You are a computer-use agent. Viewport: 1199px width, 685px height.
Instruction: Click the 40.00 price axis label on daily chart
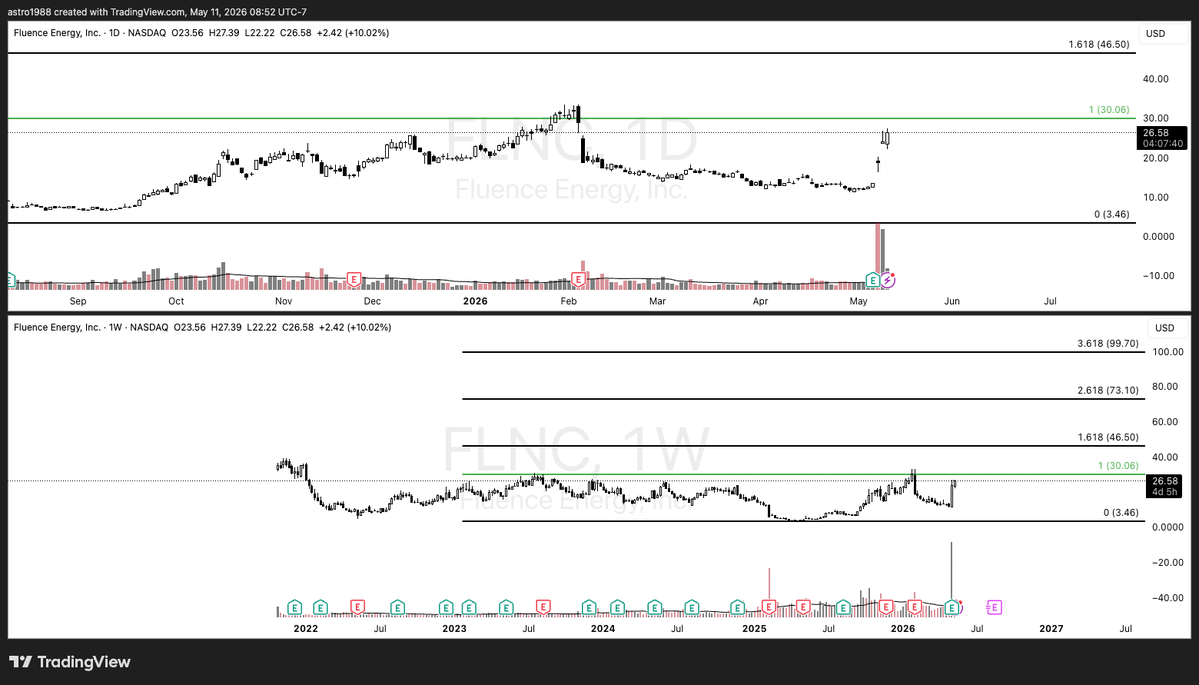click(x=1155, y=79)
